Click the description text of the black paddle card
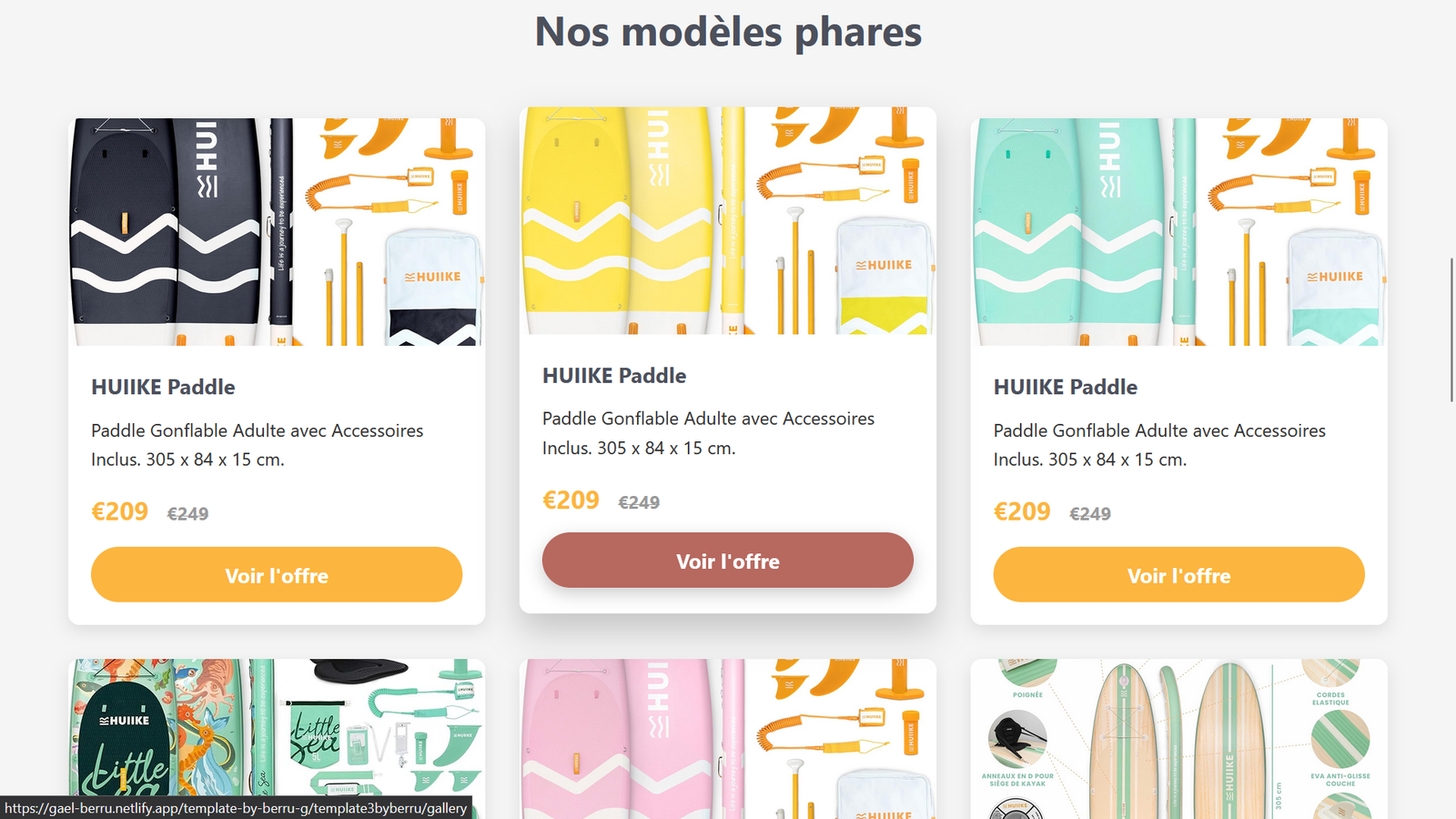 click(258, 445)
